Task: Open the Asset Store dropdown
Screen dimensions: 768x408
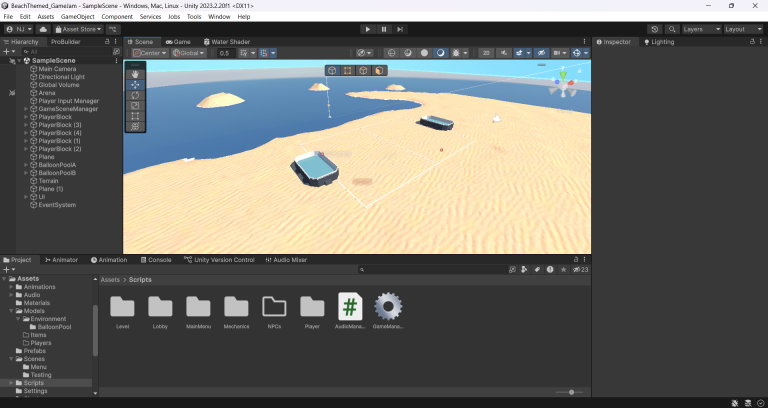Action: (78, 29)
